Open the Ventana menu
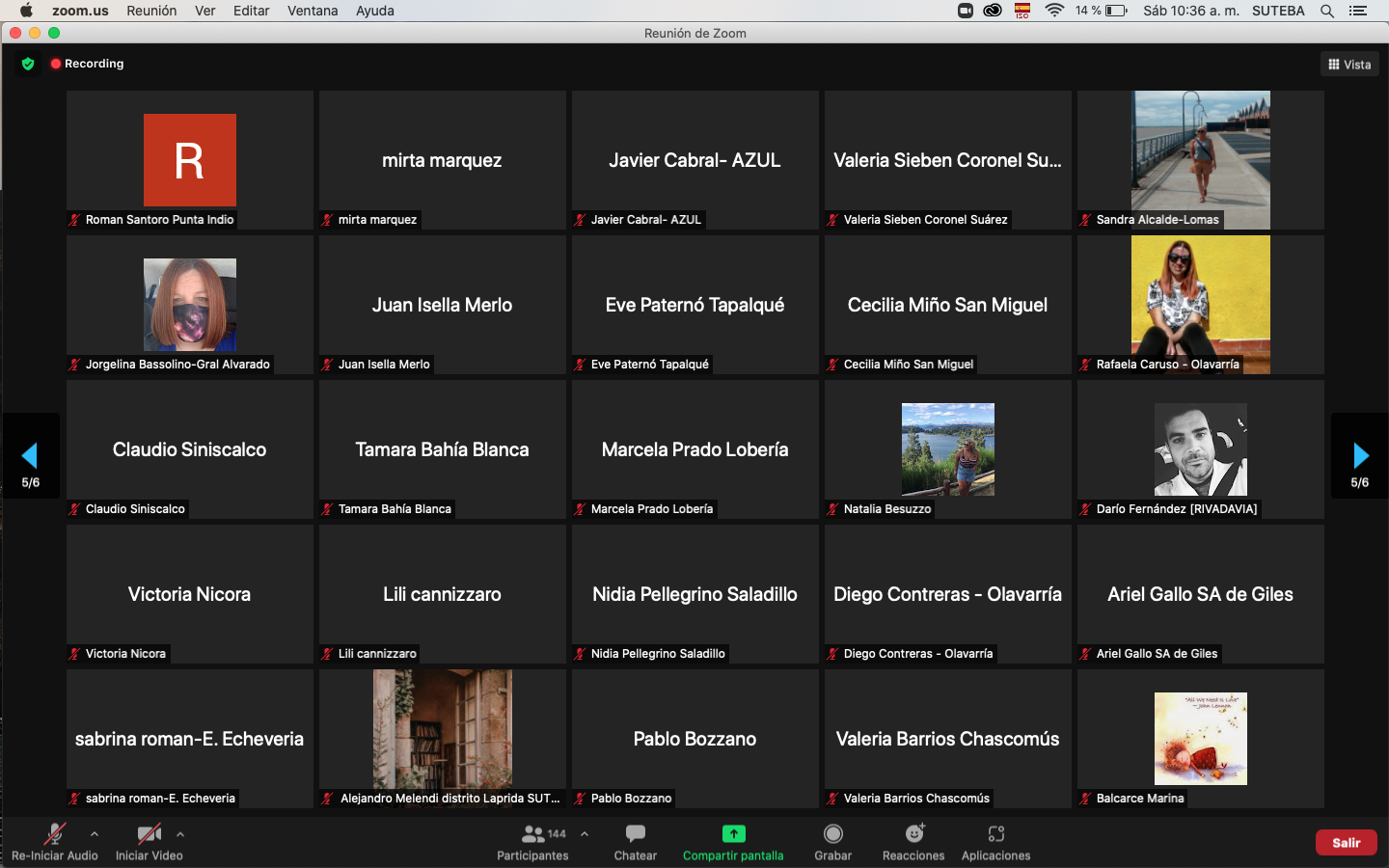This screenshot has height=868, width=1389. (x=313, y=11)
